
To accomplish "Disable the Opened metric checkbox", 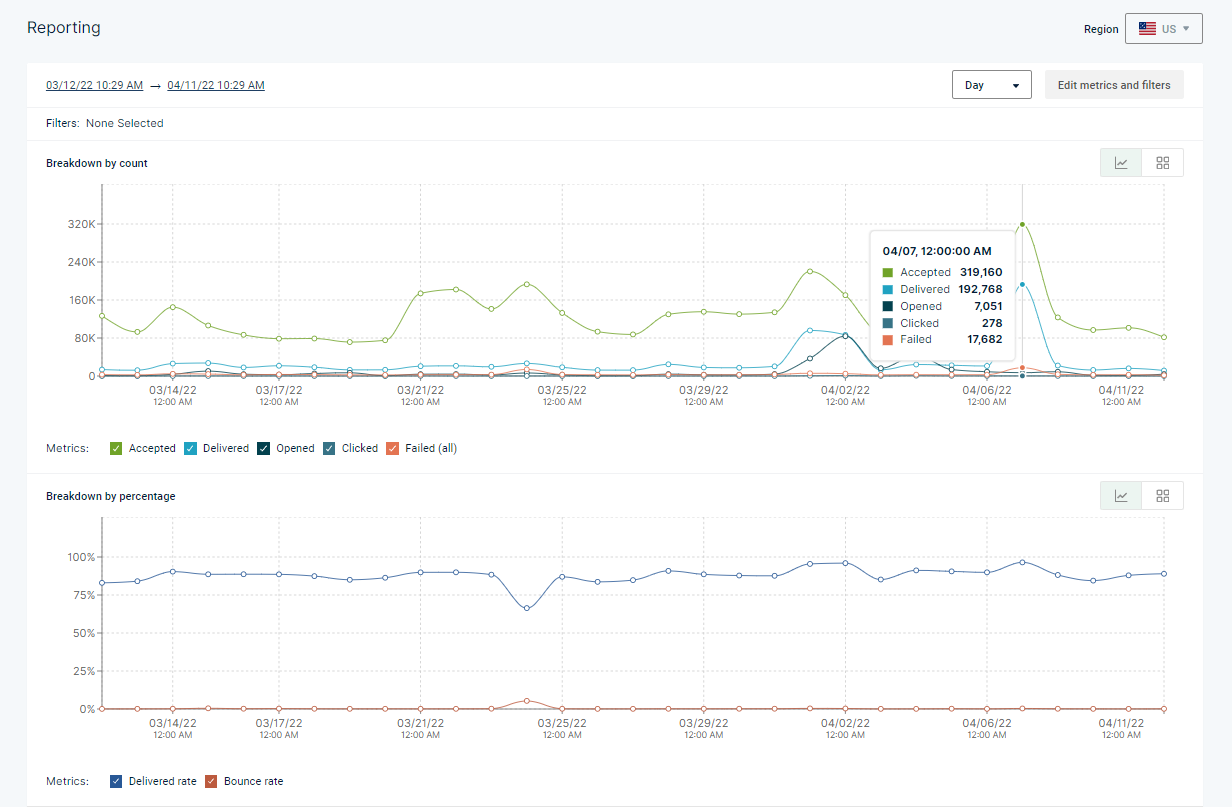I will (x=264, y=448).
